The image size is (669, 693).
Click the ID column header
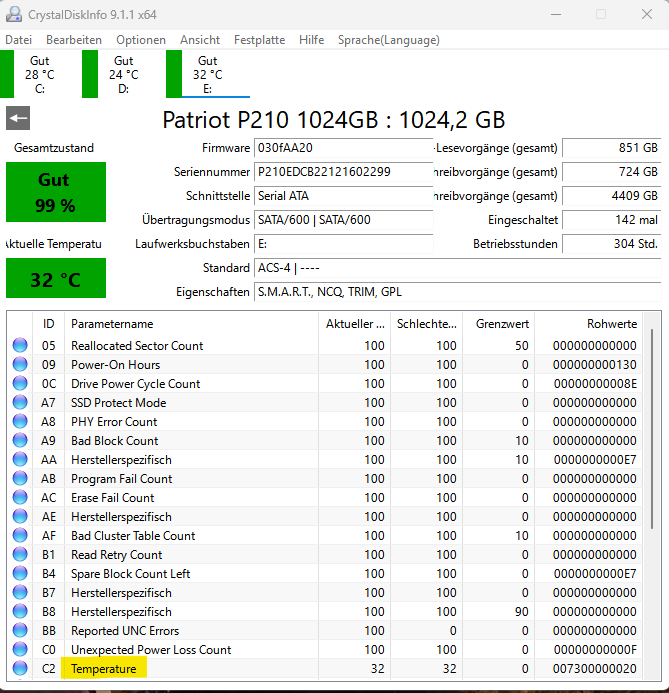pos(49,324)
